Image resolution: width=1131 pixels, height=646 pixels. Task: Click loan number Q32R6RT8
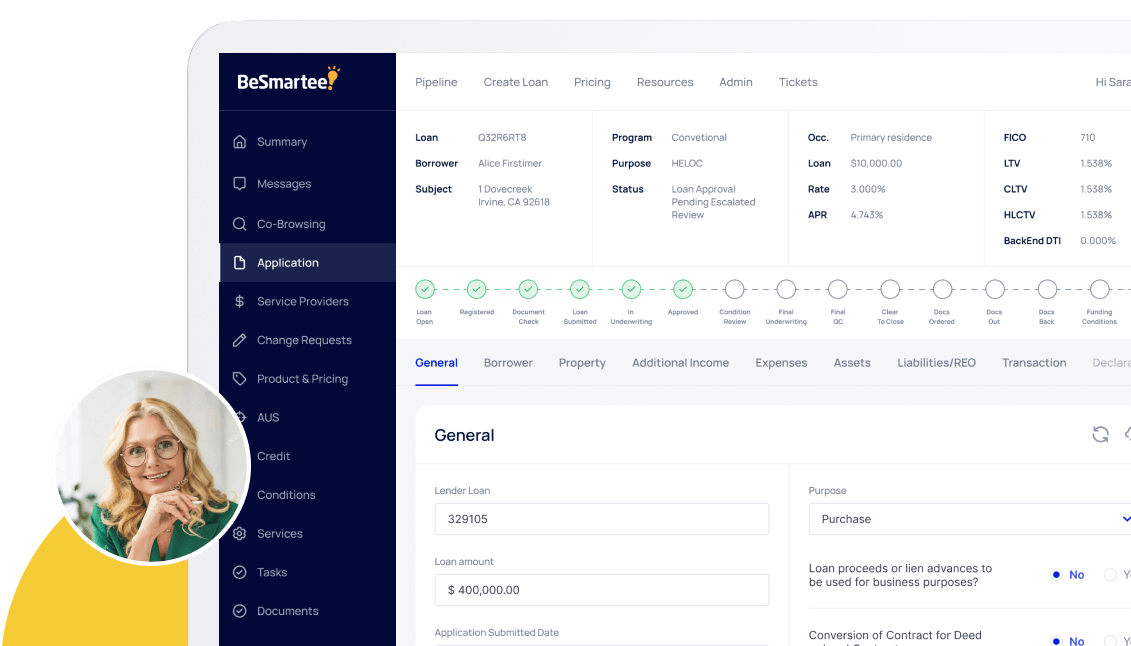[x=502, y=137]
